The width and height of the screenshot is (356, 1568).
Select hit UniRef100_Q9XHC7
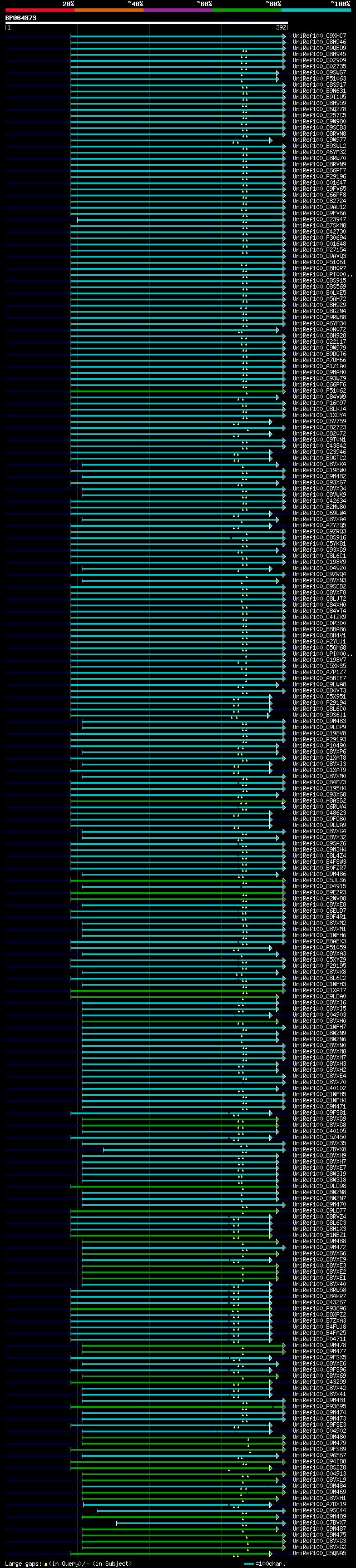pyautogui.click(x=319, y=36)
